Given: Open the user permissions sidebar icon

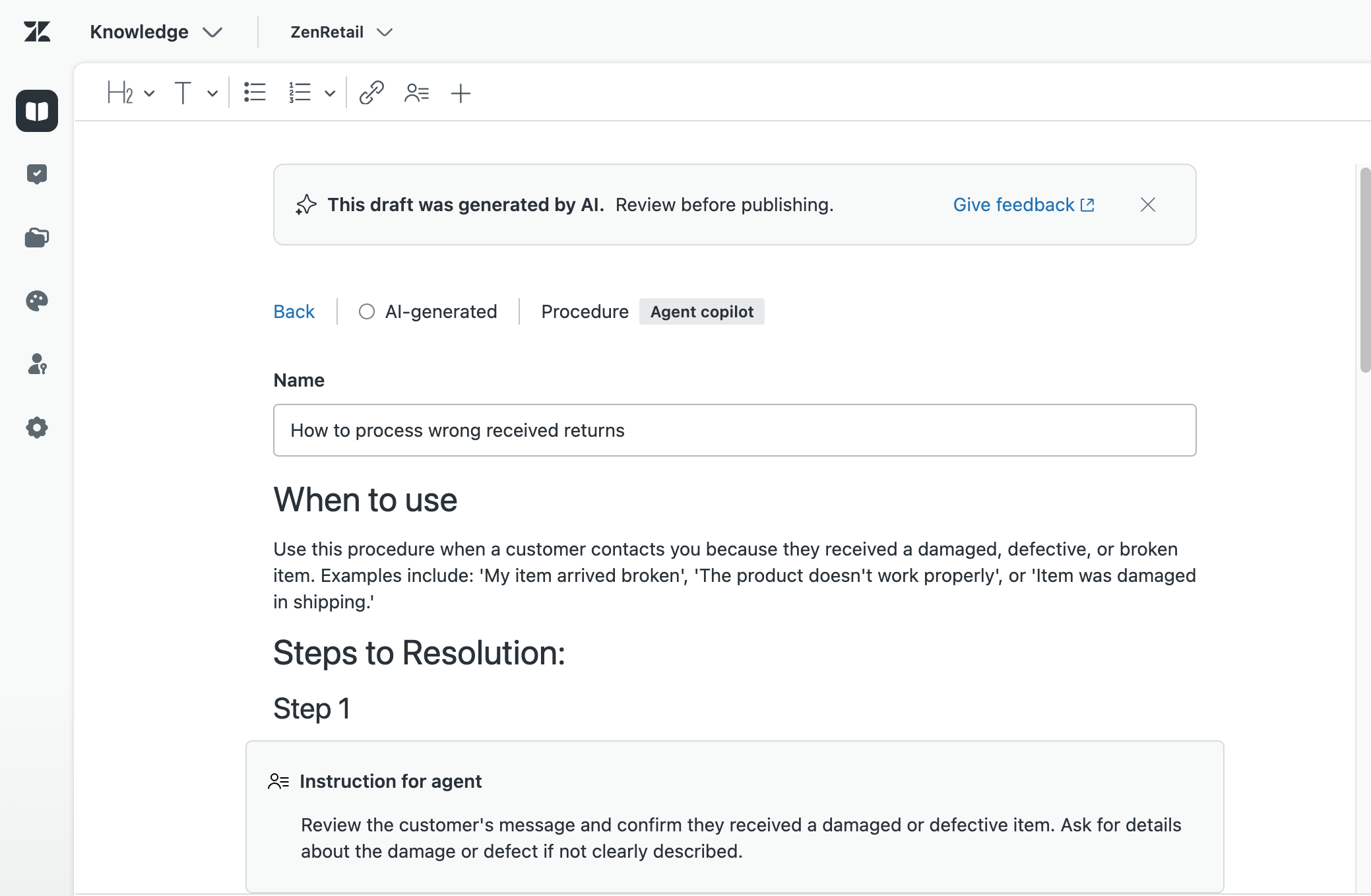Looking at the screenshot, I should [x=37, y=364].
